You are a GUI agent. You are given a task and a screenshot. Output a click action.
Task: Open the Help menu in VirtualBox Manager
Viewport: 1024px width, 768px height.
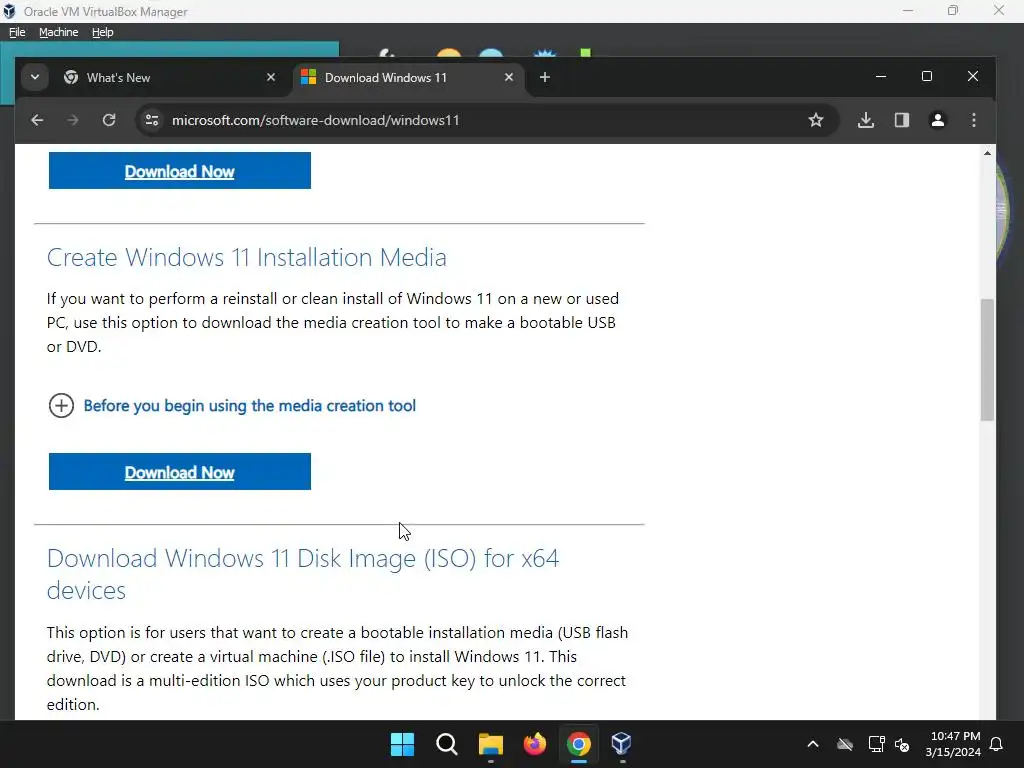click(103, 32)
